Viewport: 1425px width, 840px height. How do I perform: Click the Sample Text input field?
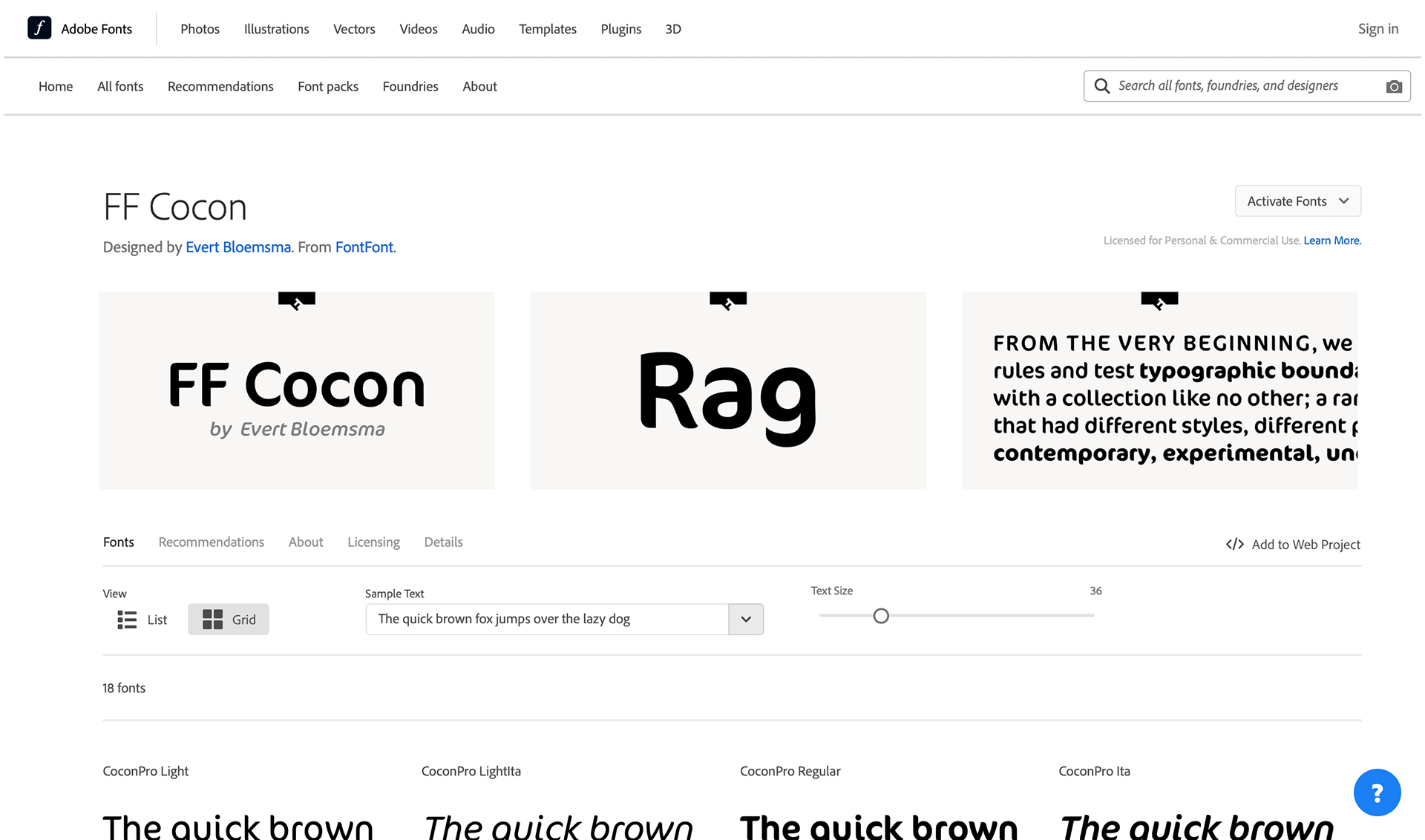point(547,620)
